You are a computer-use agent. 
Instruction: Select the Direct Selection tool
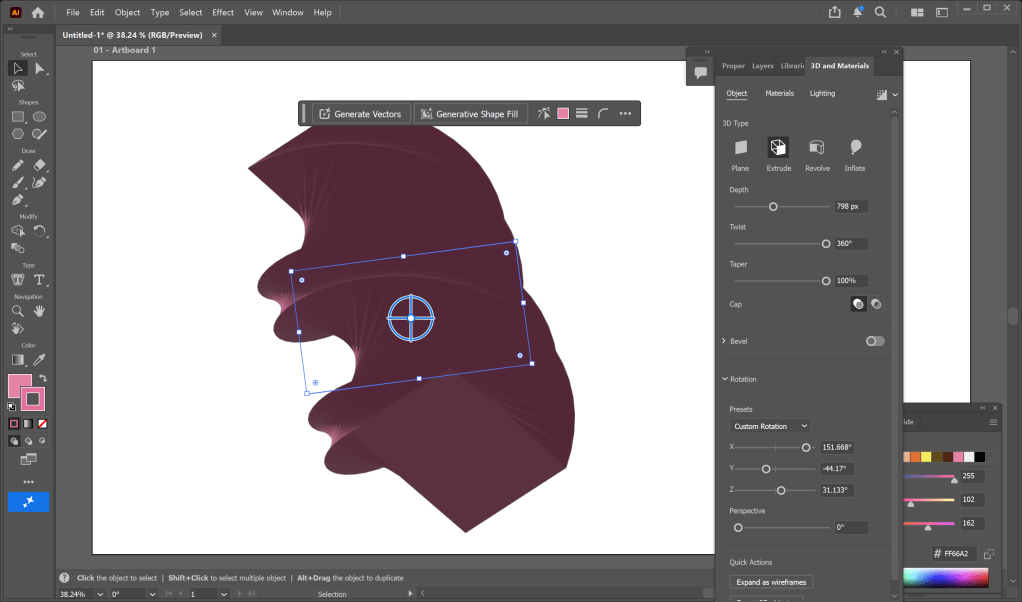tap(40, 68)
